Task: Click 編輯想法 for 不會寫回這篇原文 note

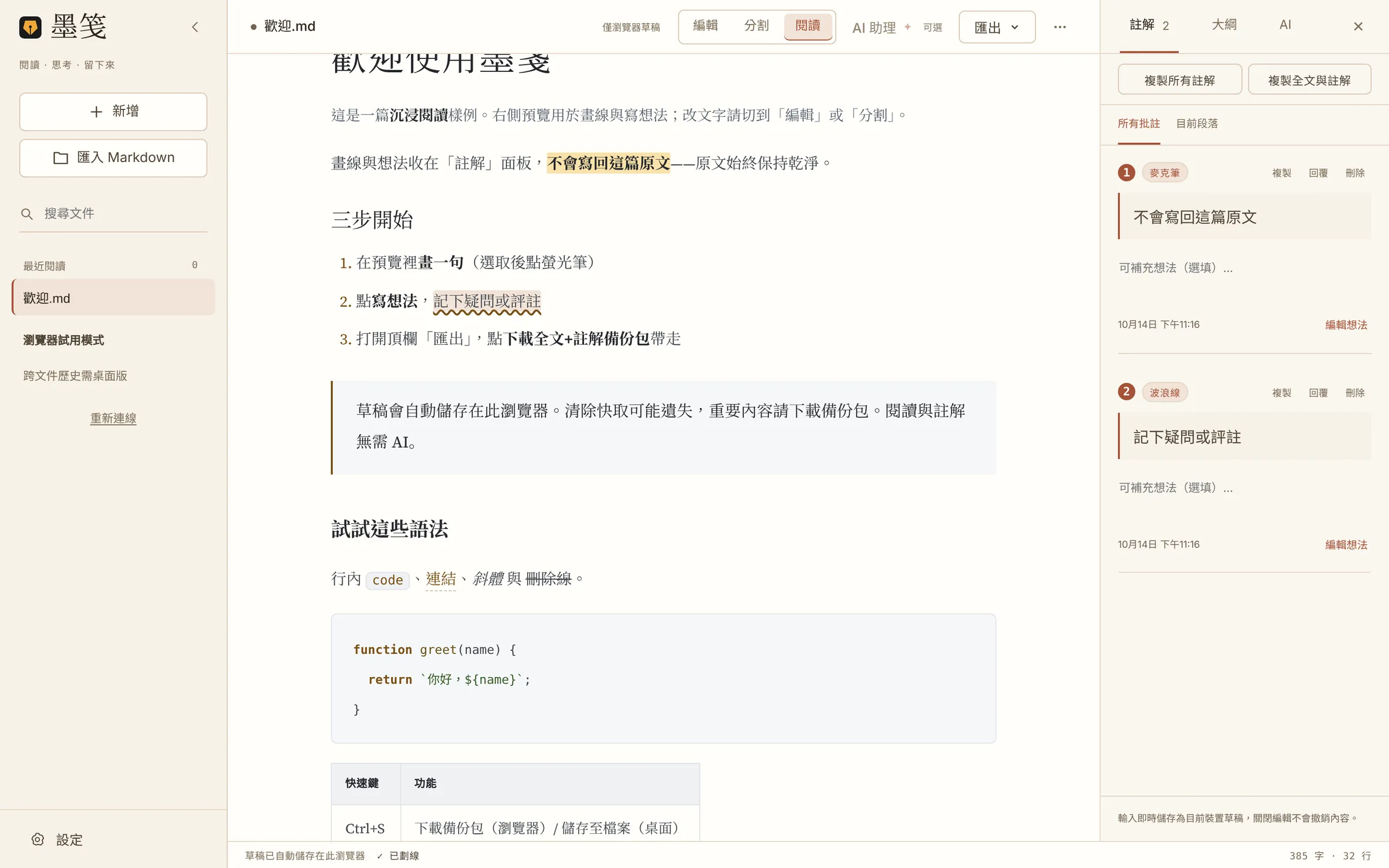Action: point(1346,325)
